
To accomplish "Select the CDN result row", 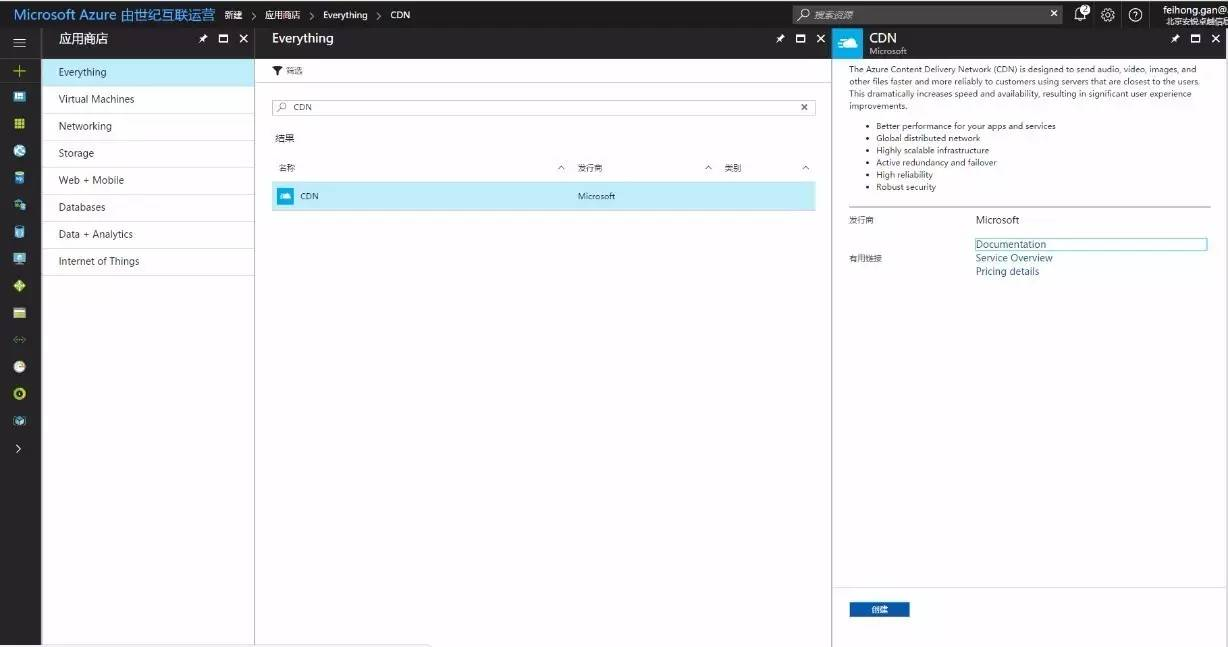I will pyautogui.click(x=544, y=196).
